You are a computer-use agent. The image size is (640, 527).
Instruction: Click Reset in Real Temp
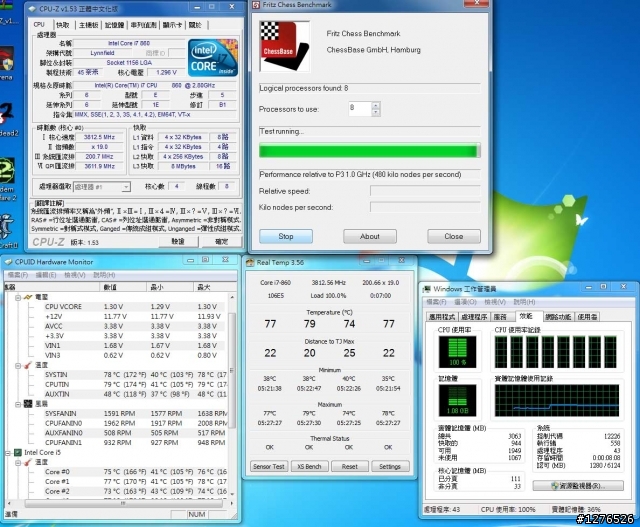click(350, 466)
